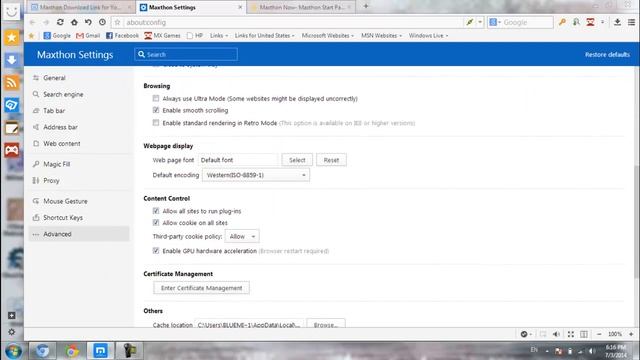Screen dimensions: 640x360
Task: Open red game controller sidebar icon
Action: point(11,150)
